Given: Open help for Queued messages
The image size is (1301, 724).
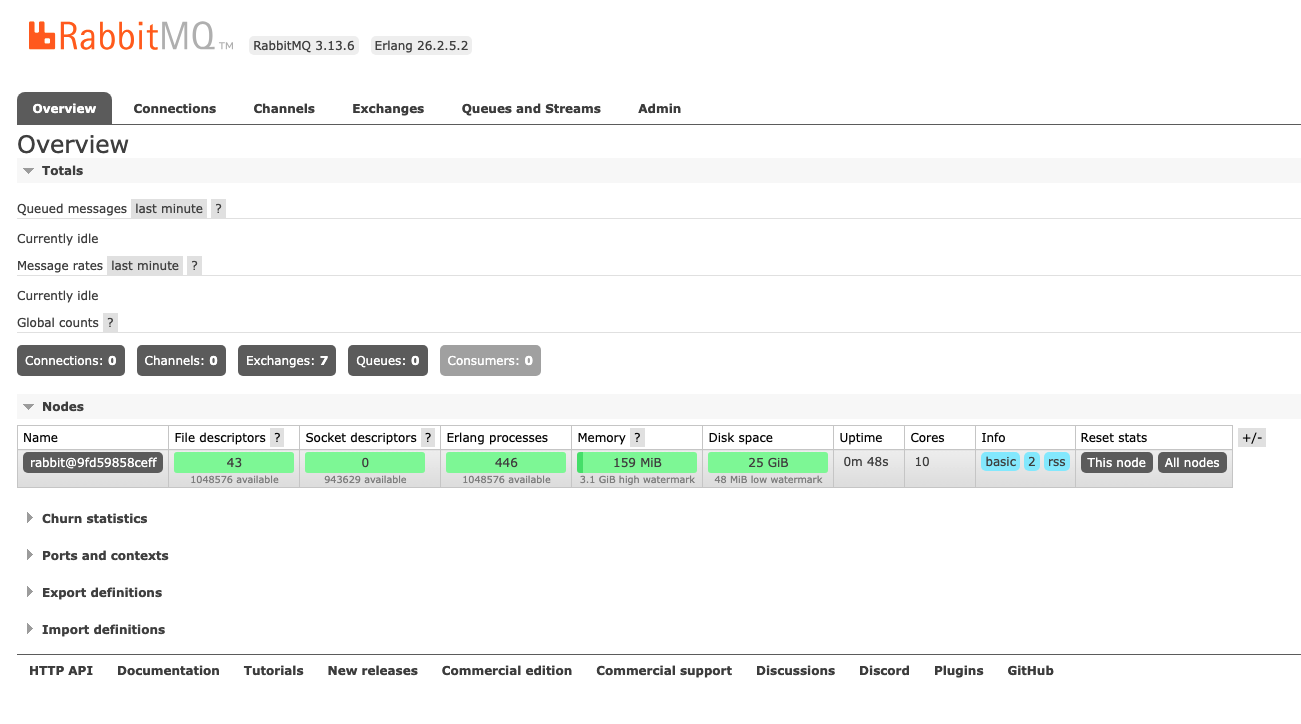Looking at the screenshot, I should 218,209.
